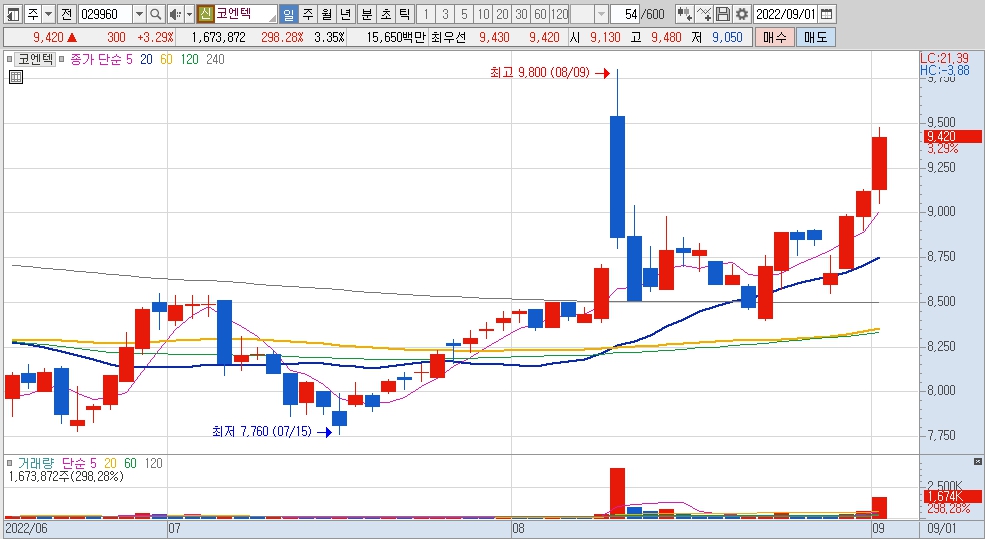Click the add candlestick chart icon
The image size is (985, 539).
pyautogui.click(x=685, y=14)
